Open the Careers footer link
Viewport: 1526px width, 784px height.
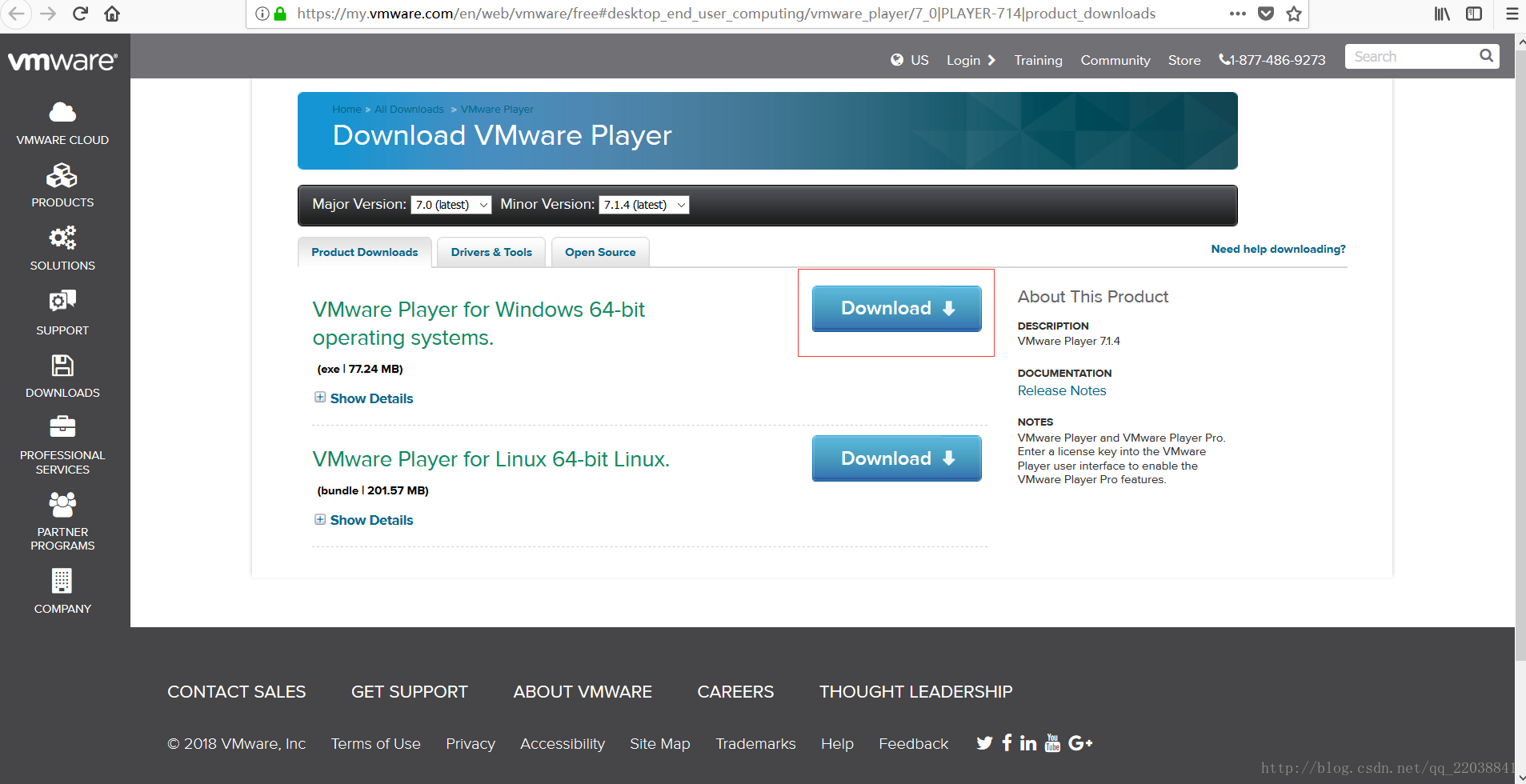point(735,692)
